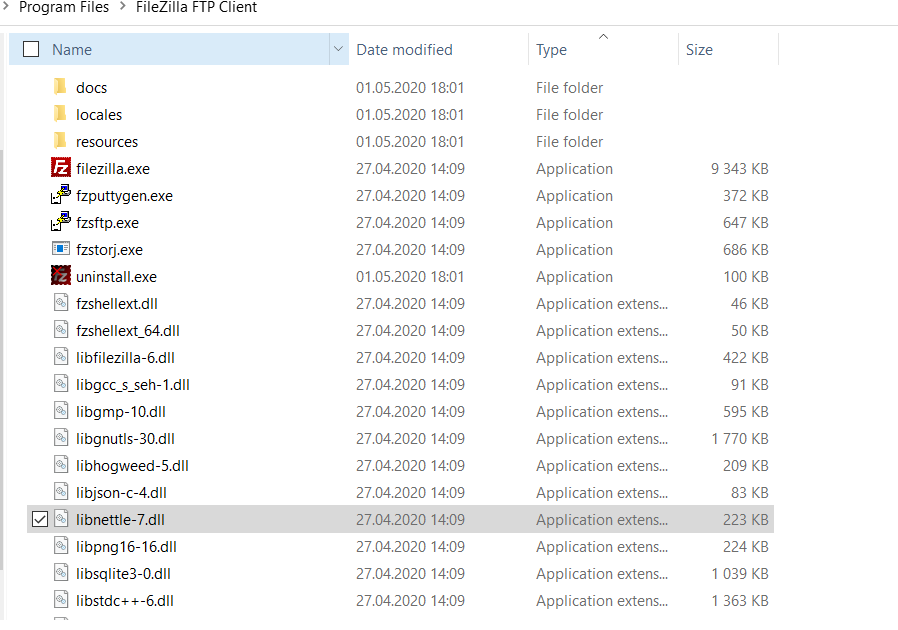
Task: Select the libfilezilla-6.dll file name
Action: (125, 357)
